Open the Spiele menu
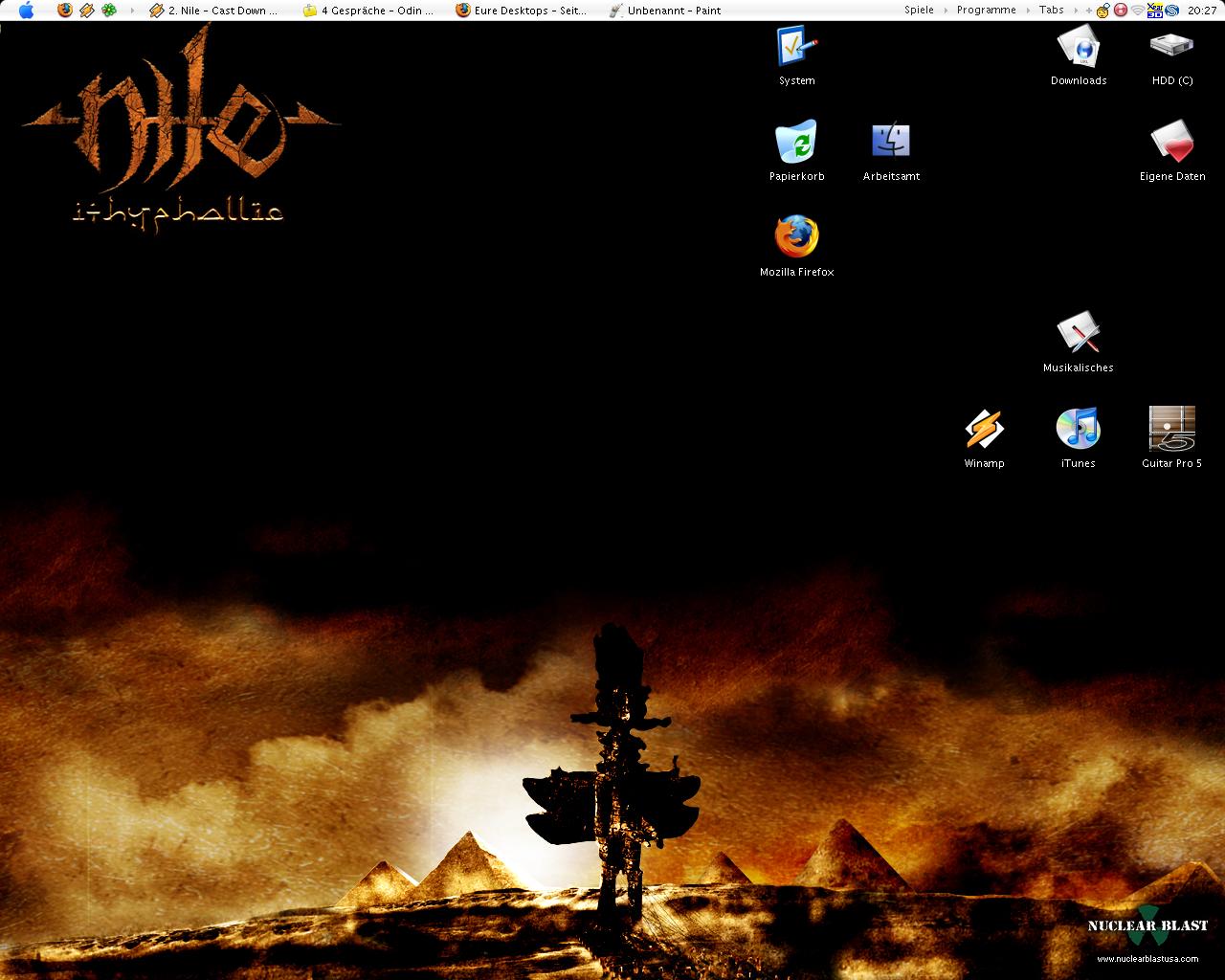This screenshot has height=980, width=1225. [919, 11]
